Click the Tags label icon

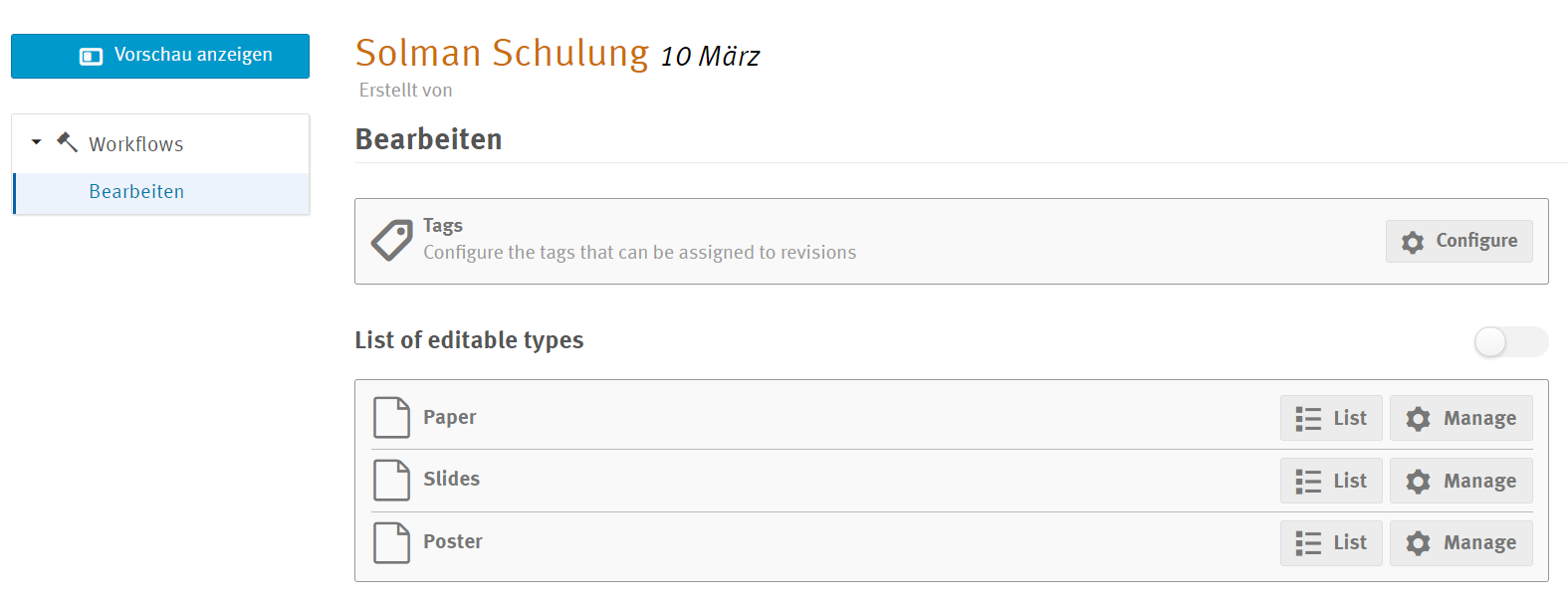391,240
